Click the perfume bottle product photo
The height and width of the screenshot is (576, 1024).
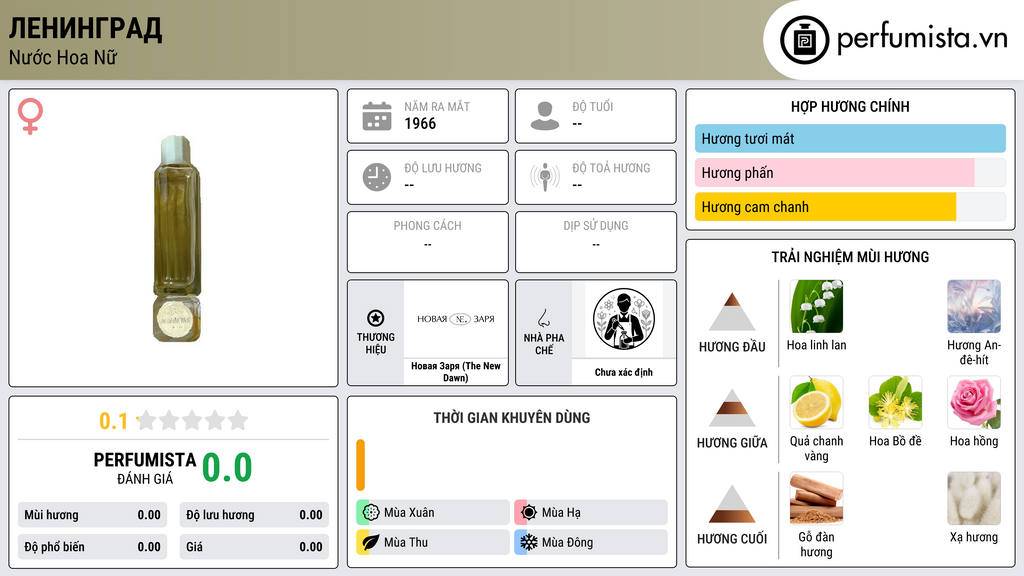(177, 238)
